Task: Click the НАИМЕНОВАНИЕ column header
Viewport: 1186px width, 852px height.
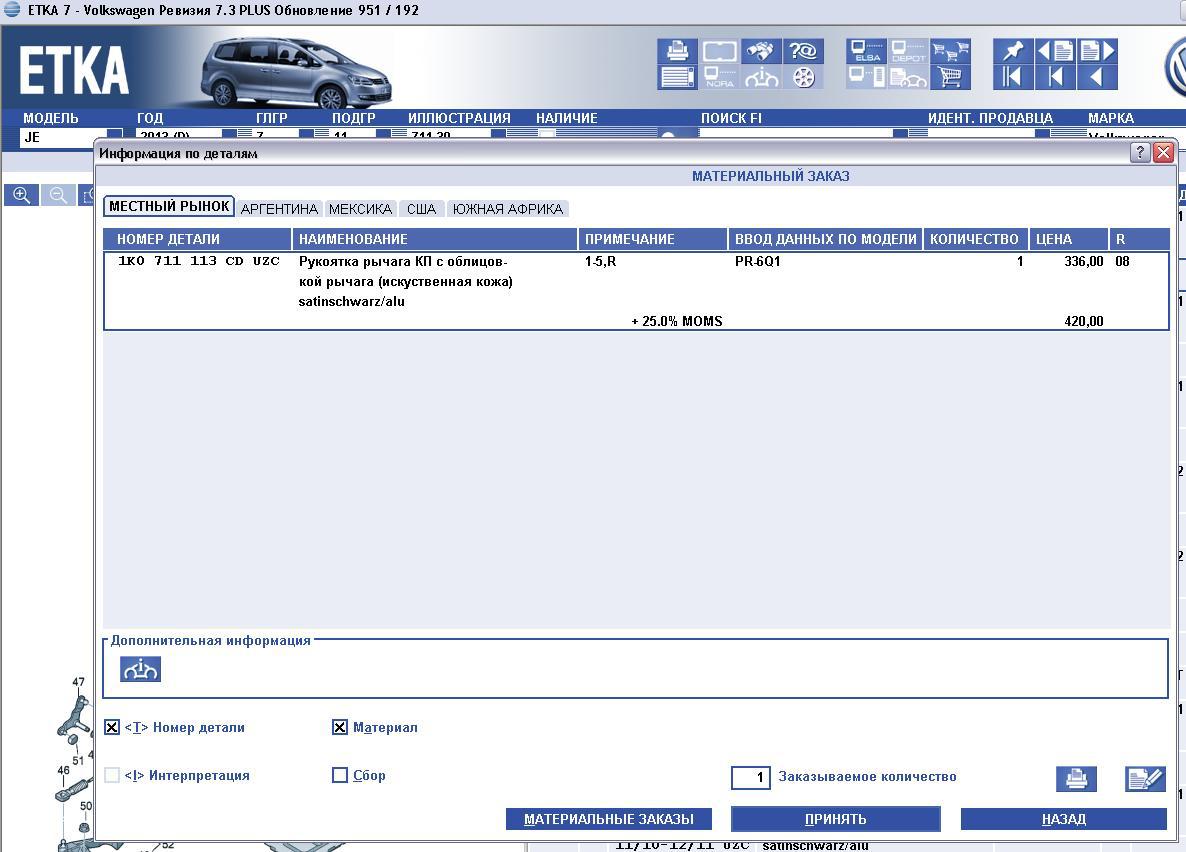Action: [x=435, y=239]
